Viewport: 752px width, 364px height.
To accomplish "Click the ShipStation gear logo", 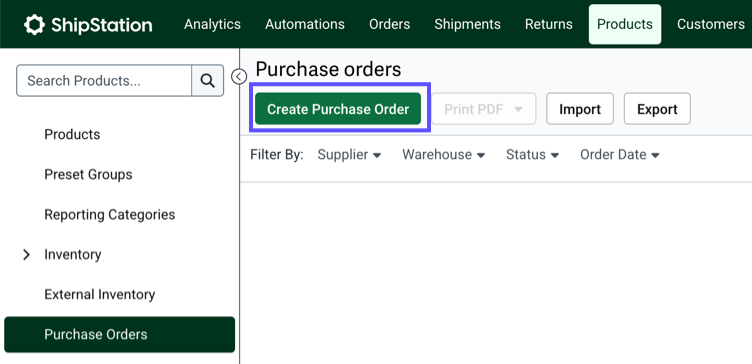I will [34, 24].
